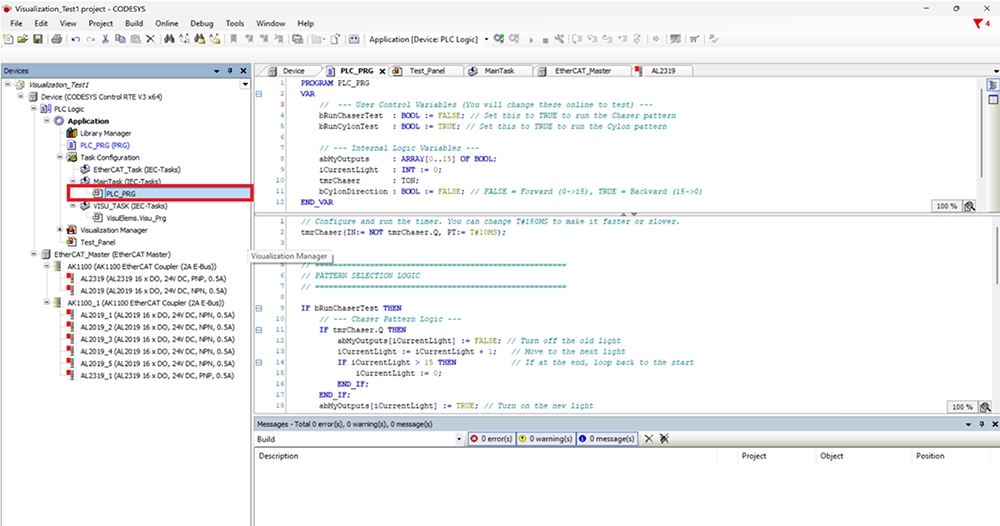The width and height of the screenshot is (1000, 526).
Task: Click the Position column header
Action: (x=930, y=456)
